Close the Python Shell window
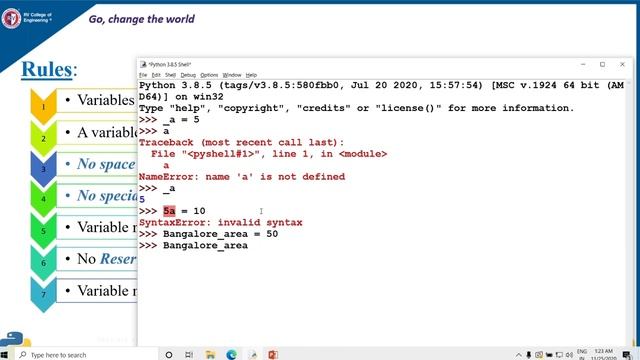The image size is (640, 360). pos(622,64)
